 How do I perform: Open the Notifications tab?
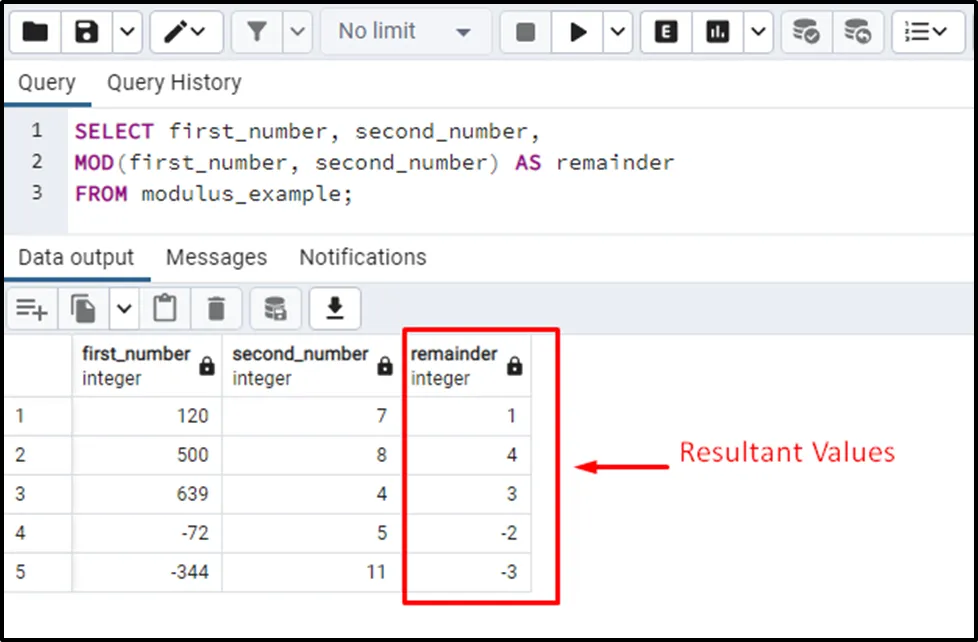[x=362, y=257]
